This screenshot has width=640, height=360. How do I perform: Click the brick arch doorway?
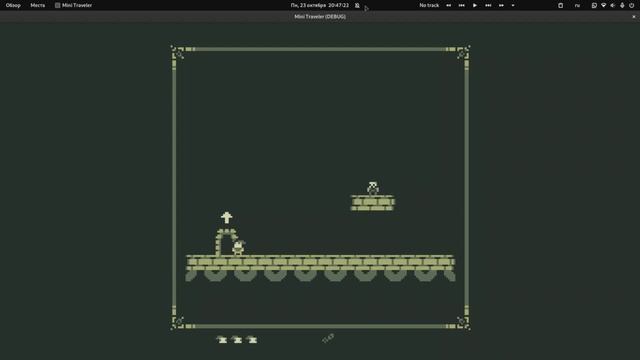(x=226, y=242)
